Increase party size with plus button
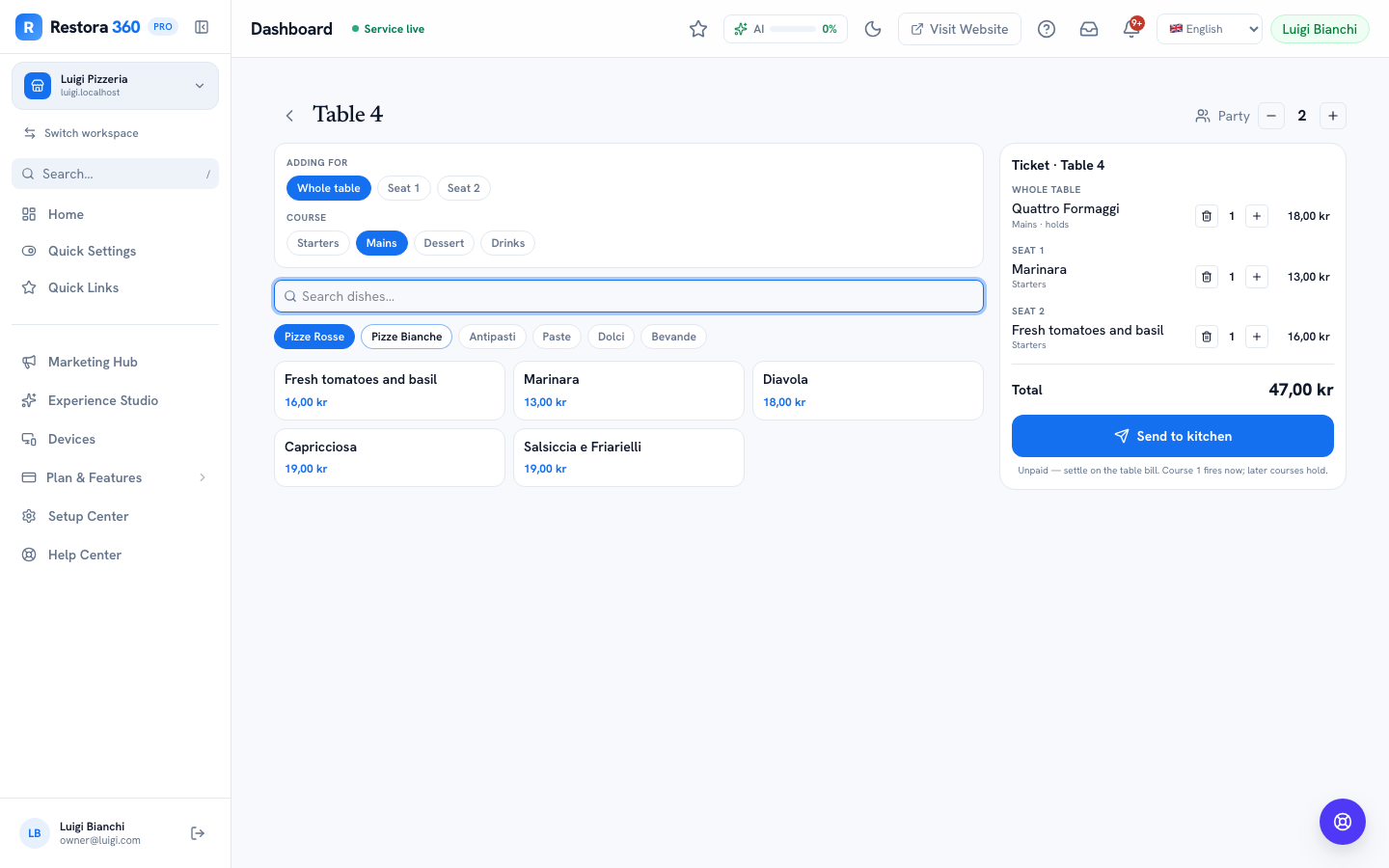Image resolution: width=1389 pixels, height=868 pixels. pos(1333,116)
